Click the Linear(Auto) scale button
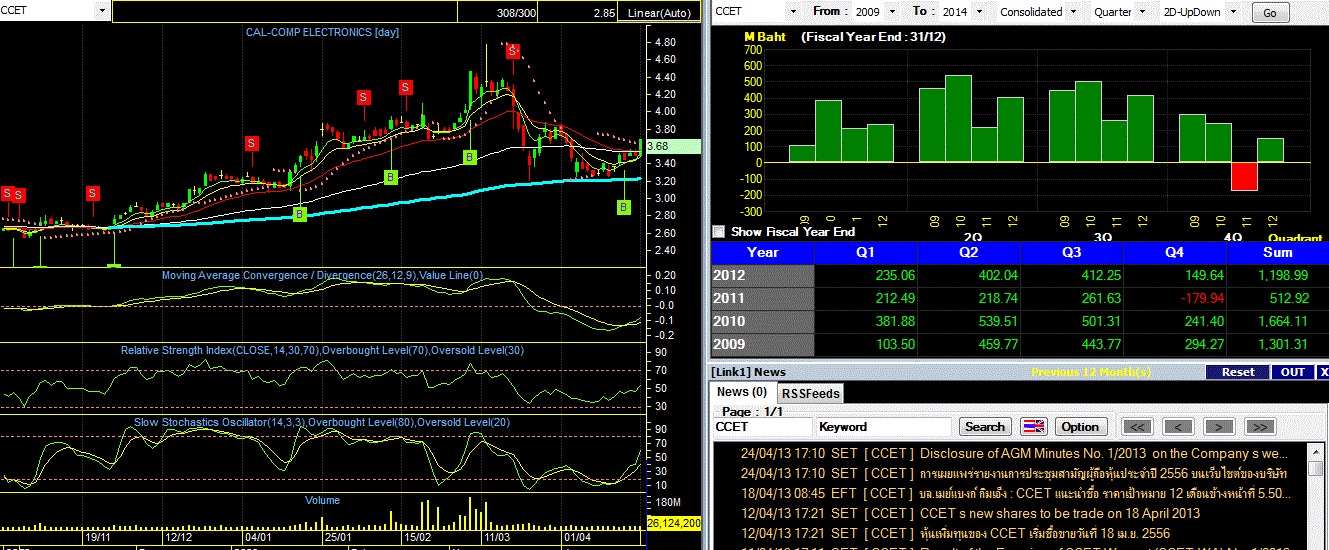Screen dimensions: 1329x550 tap(660, 13)
